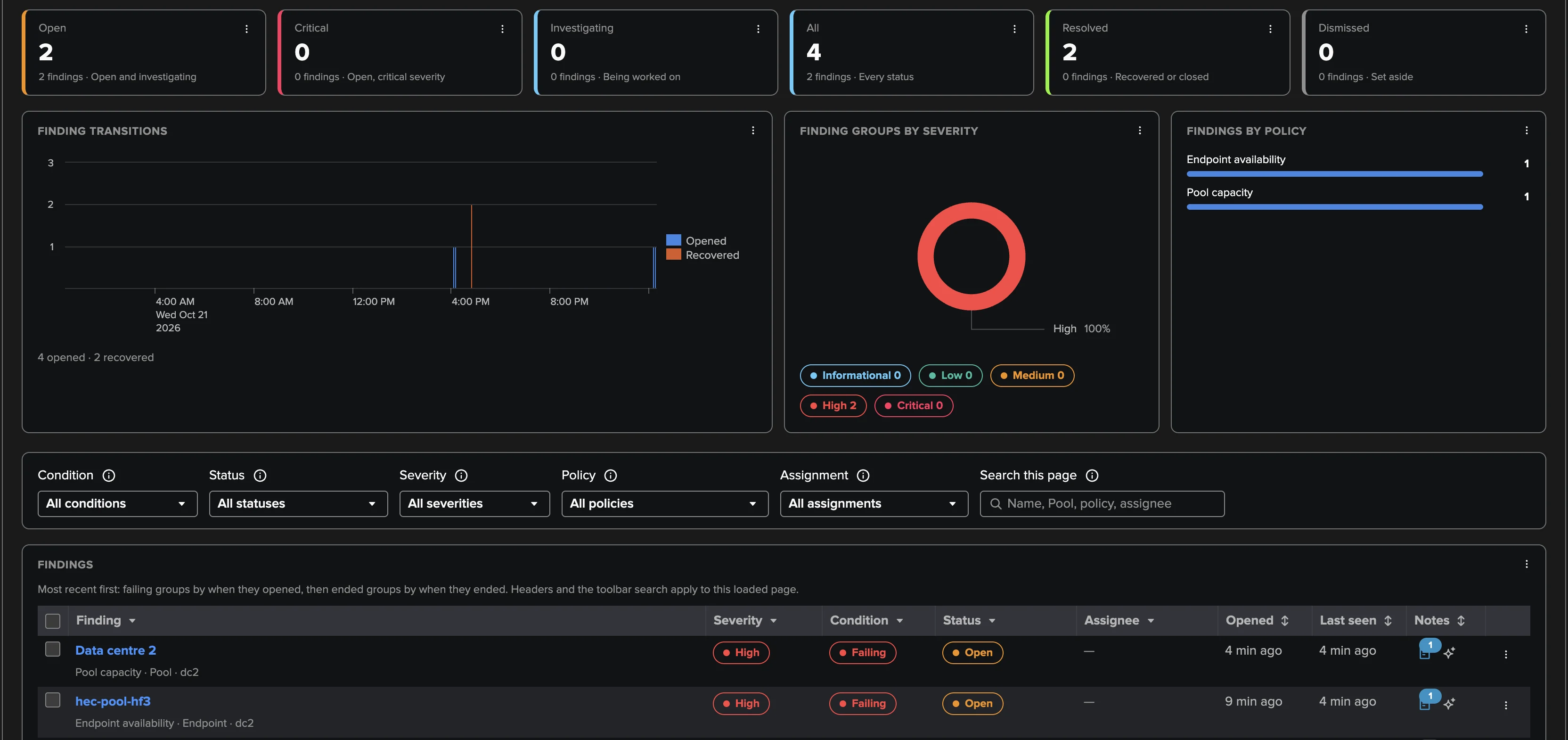Show info for Search this page
The width and height of the screenshot is (1568, 740).
click(x=1092, y=476)
